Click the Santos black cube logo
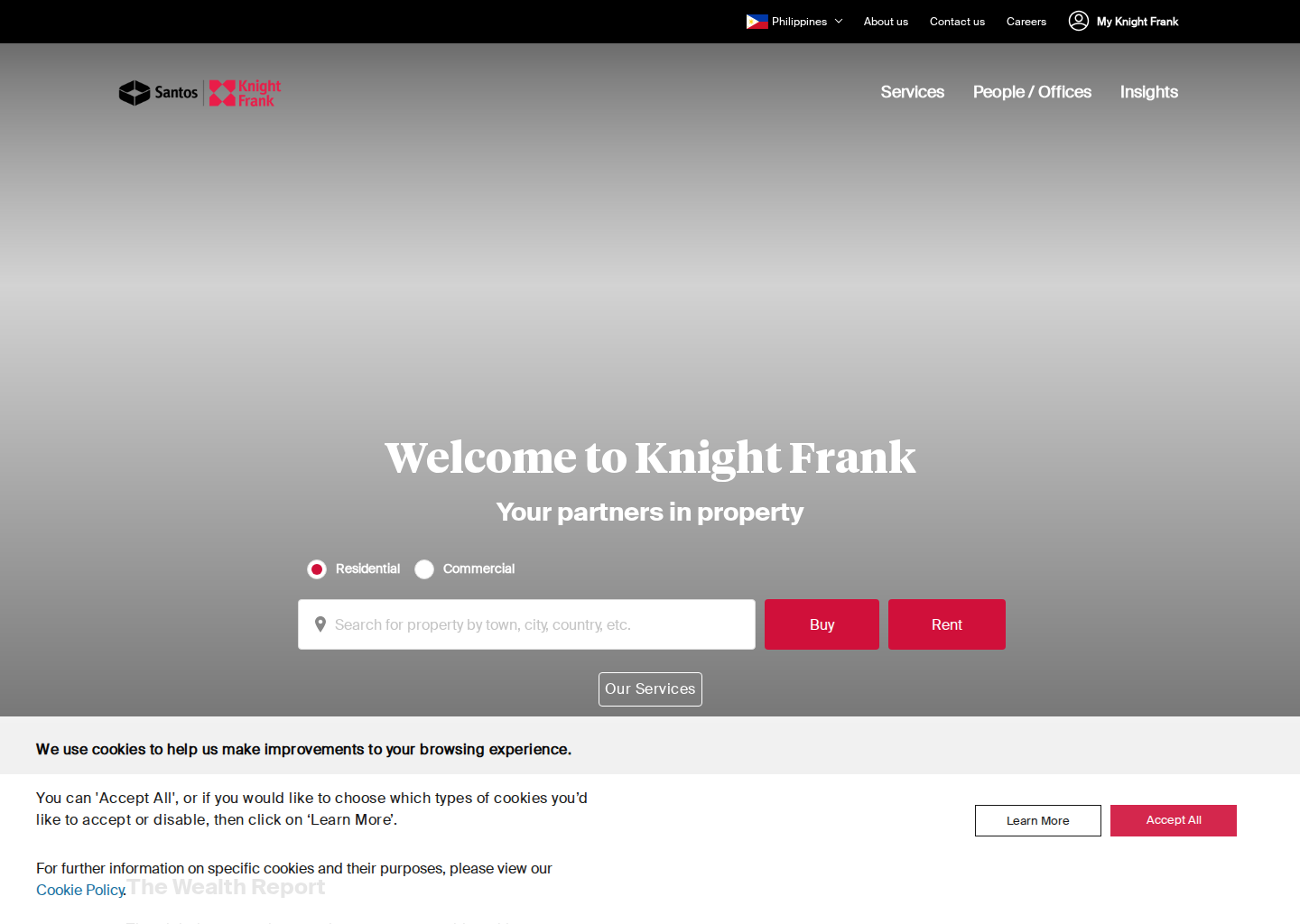The height and width of the screenshot is (924, 1300). [135, 93]
